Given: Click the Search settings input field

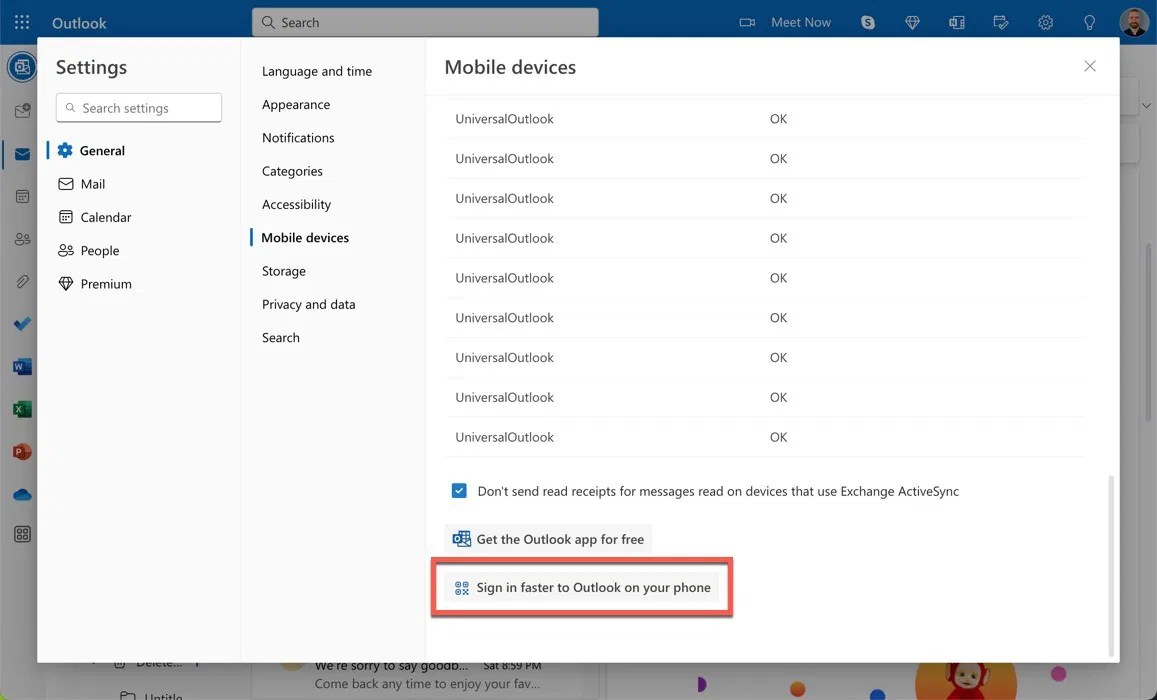Looking at the screenshot, I should tap(138, 107).
